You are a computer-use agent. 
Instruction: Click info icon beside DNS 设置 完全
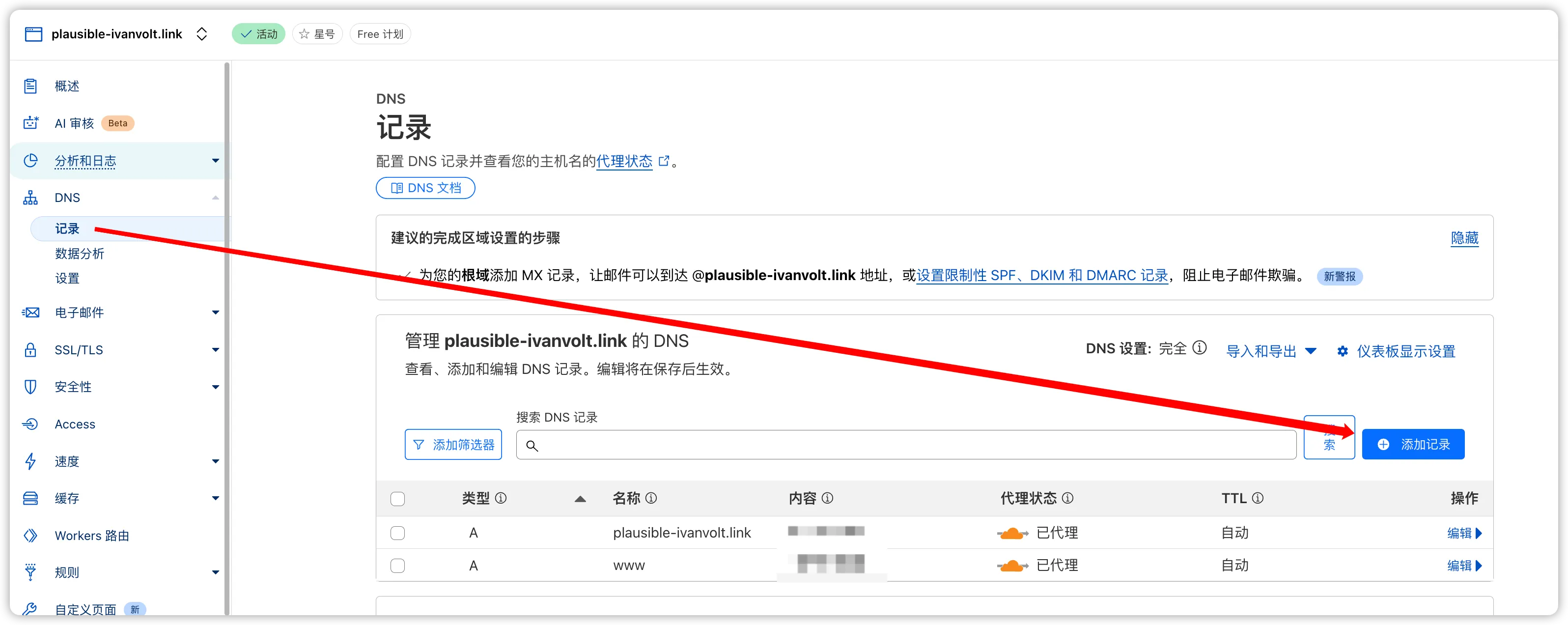point(1199,347)
